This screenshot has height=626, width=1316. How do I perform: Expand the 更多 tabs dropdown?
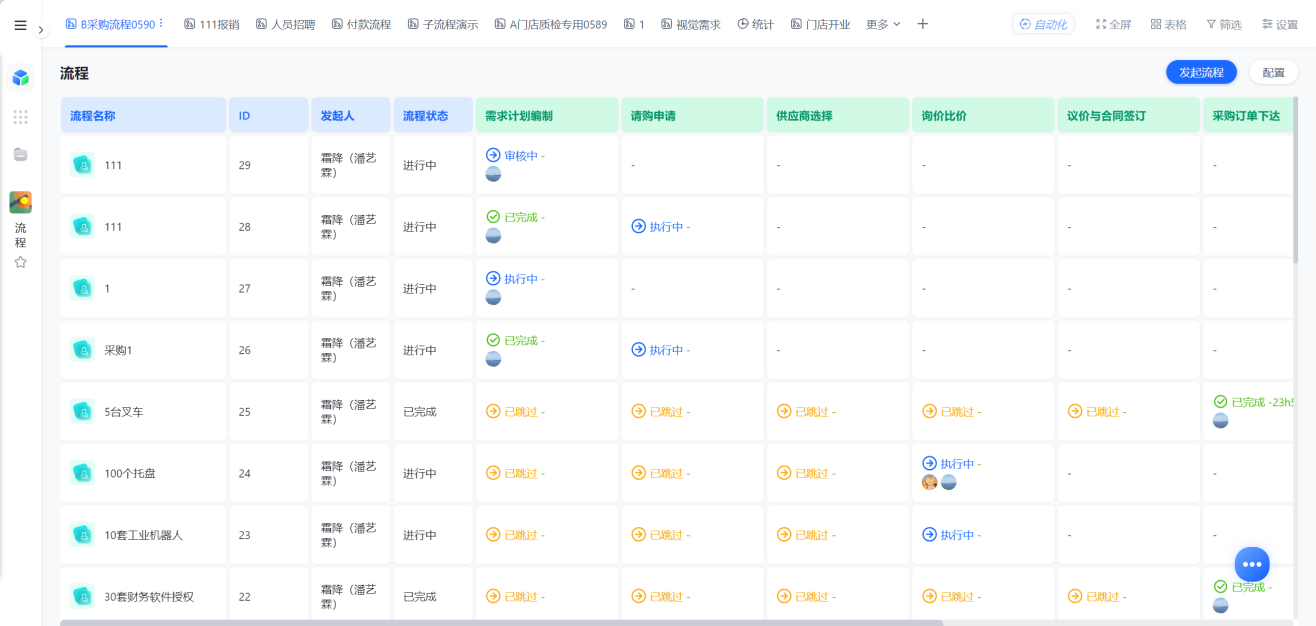(883, 24)
